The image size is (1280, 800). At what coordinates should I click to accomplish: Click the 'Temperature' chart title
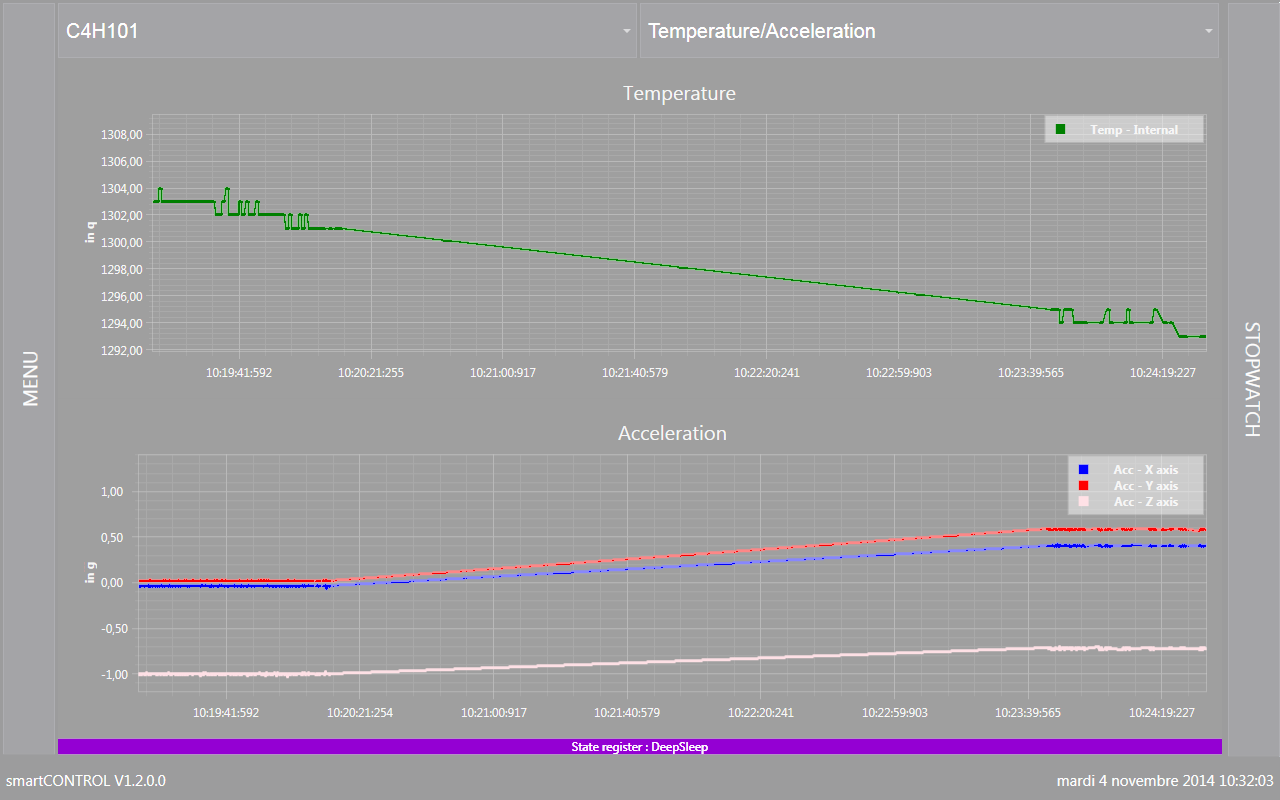(679, 93)
